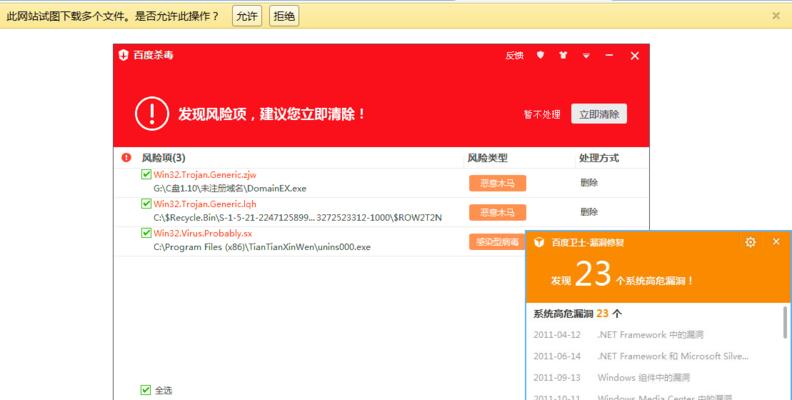Image resolution: width=792 pixels, height=400 pixels.
Task: Open the skin (shirt) icon in title bar
Action: pyautogui.click(x=563, y=55)
